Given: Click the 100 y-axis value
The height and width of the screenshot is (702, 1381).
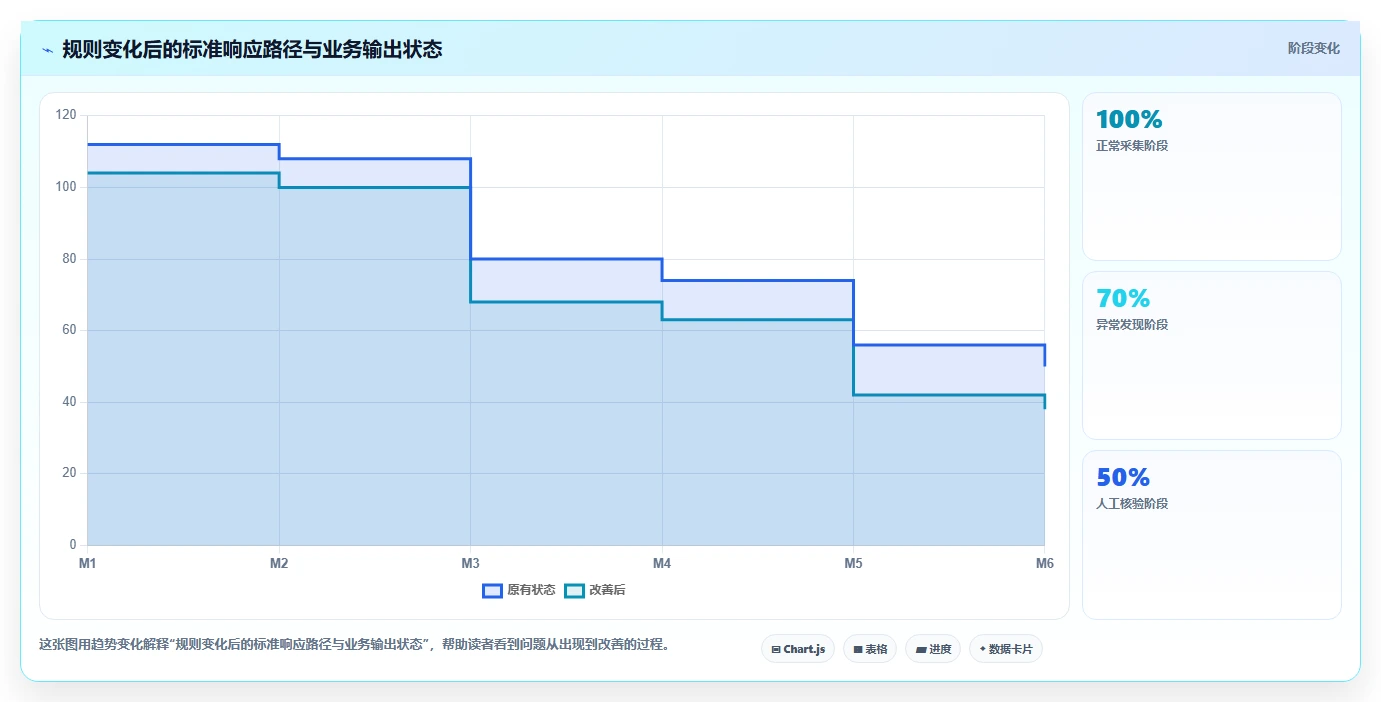Looking at the screenshot, I should pos(66,187).
